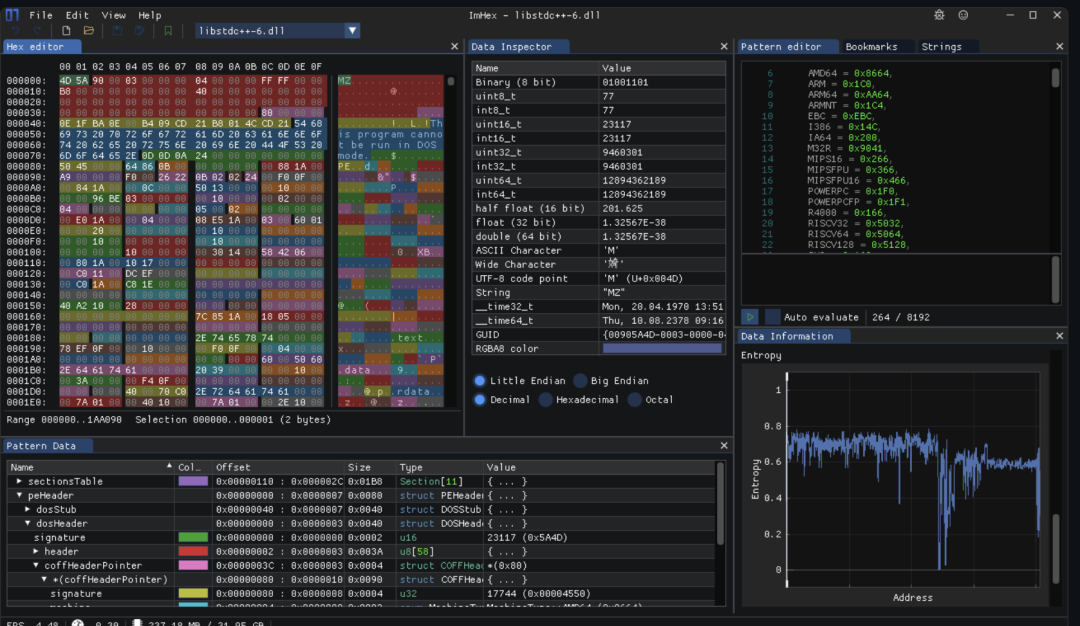Image resolution: width=1080 pixels, height=626 pixels.
Task: Expand the sectionsTable tree node
Action: tap(19, 481)
